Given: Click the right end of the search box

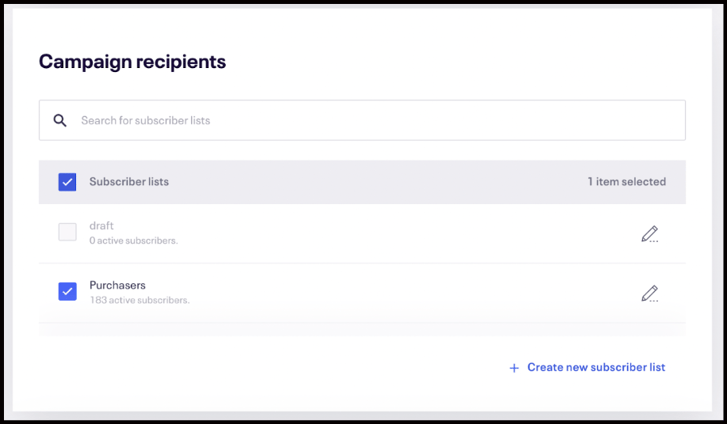Looking at the screenshot, I should pyautogui.click(x=660, y=121).
